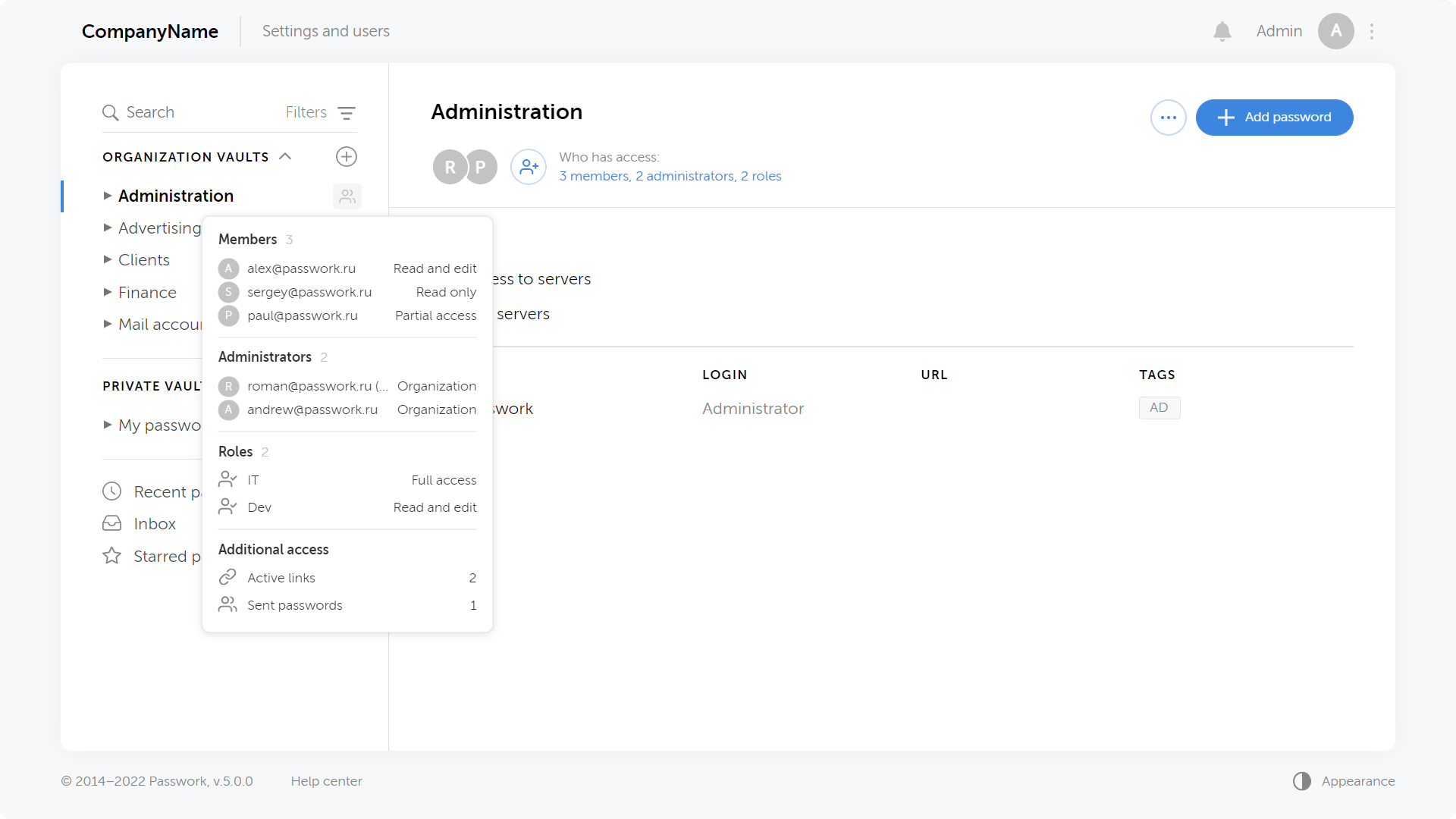
Task: Open the members and administrators access link
Action: pyautogui.click(x=670, y=176)
